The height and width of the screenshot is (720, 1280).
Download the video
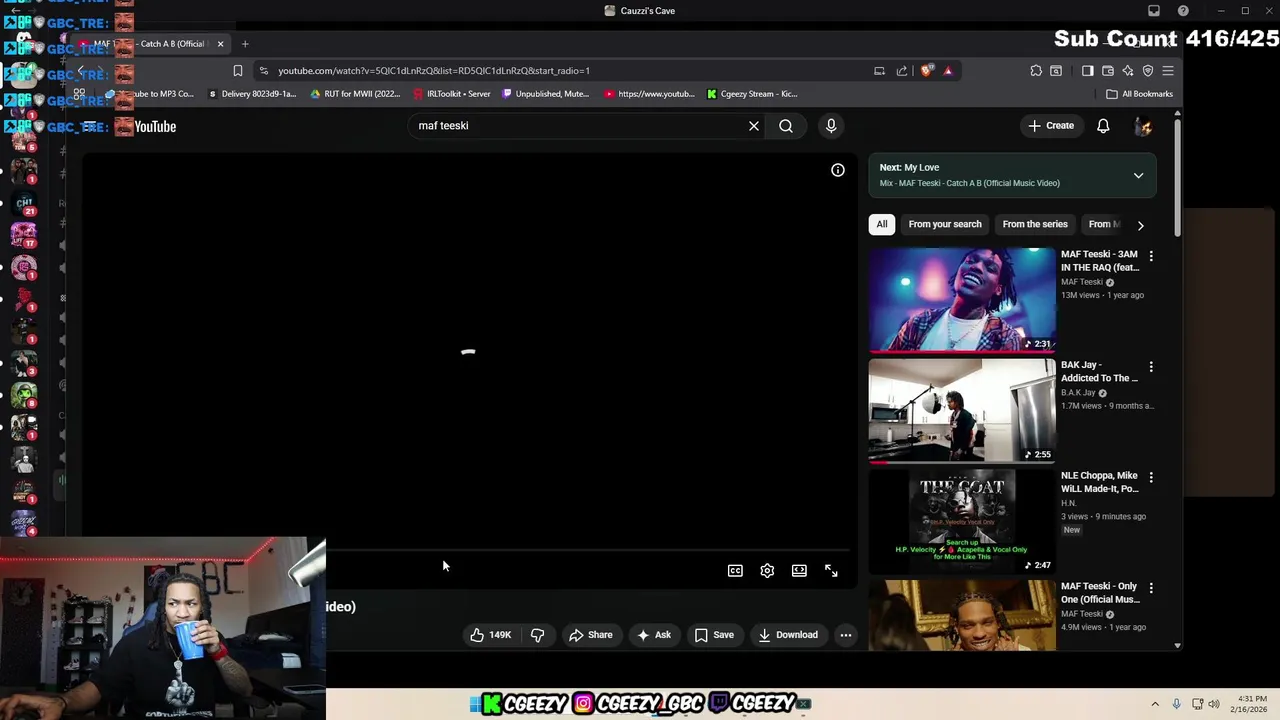click(788, 635)
